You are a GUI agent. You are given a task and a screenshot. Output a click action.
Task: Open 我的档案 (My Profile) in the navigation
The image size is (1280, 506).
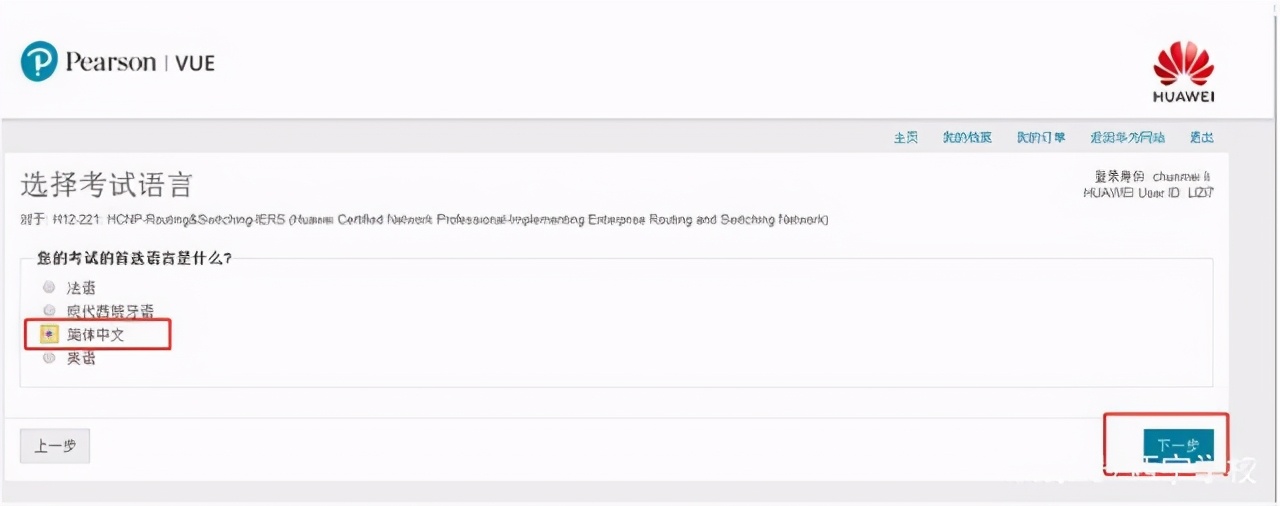click(x=967, y=138)
